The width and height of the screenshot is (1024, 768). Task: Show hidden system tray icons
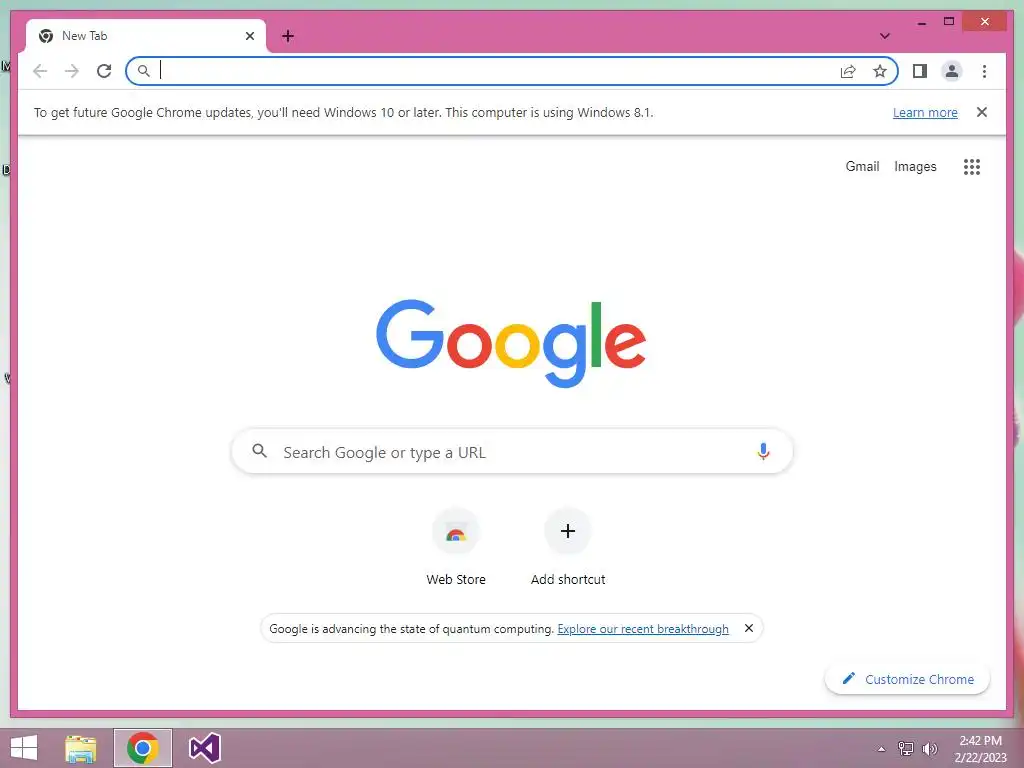click(882, 749)
